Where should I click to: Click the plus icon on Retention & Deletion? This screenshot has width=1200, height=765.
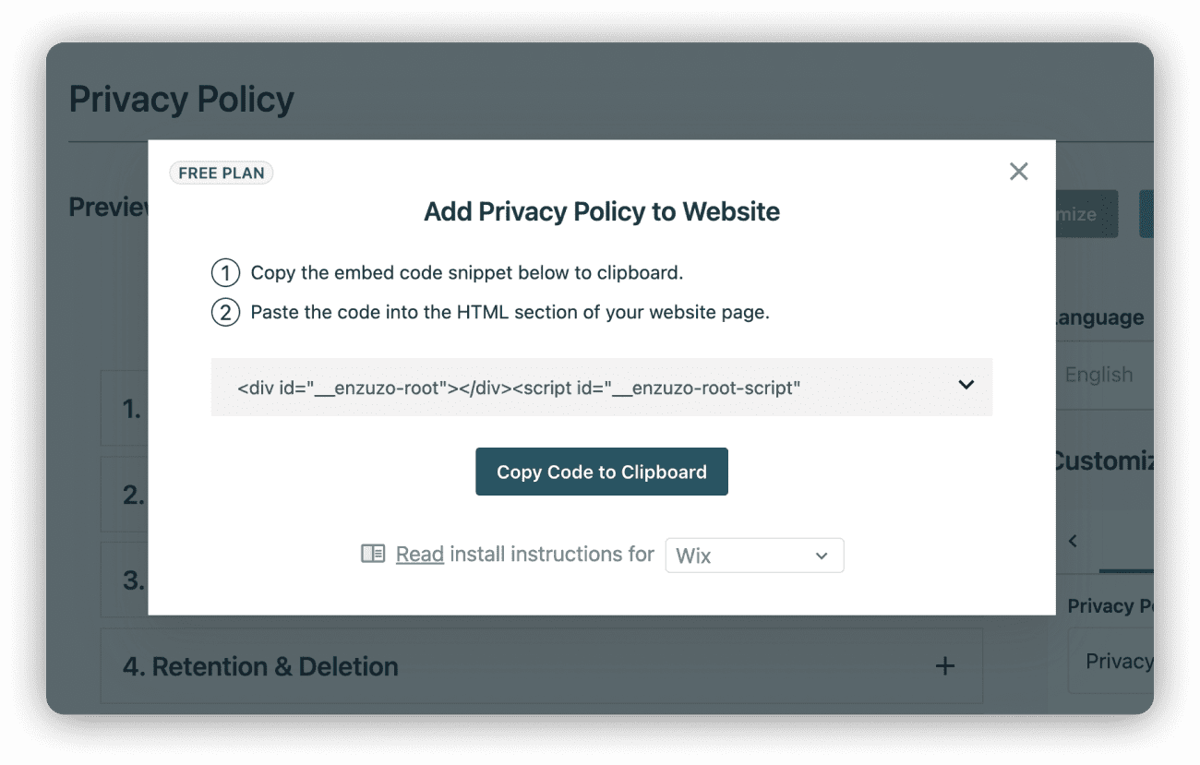[x=944, y=666]
